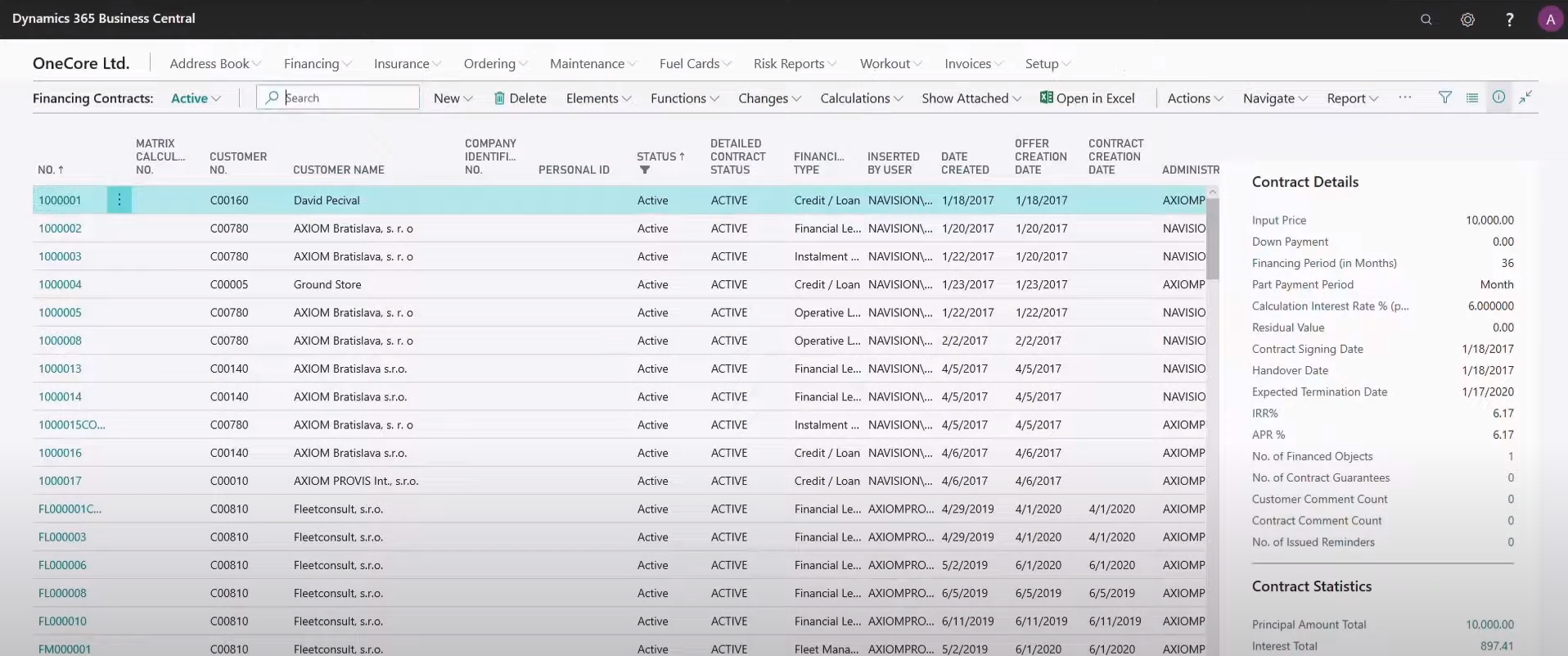1568x656 pixels.
Task: Open the help question mark icon
Action: pos(1509,19)
